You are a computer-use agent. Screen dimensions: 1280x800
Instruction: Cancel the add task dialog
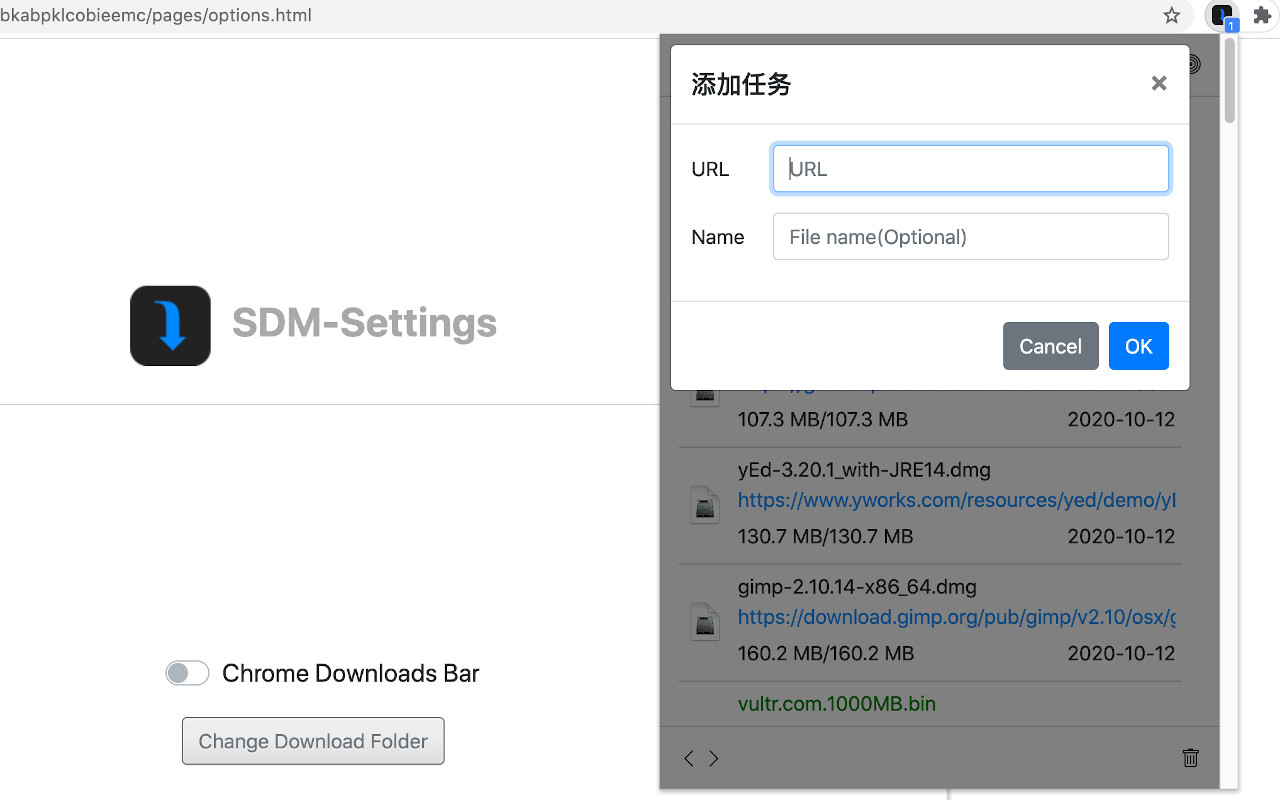pyautogui.click(x=1050, y=346)
